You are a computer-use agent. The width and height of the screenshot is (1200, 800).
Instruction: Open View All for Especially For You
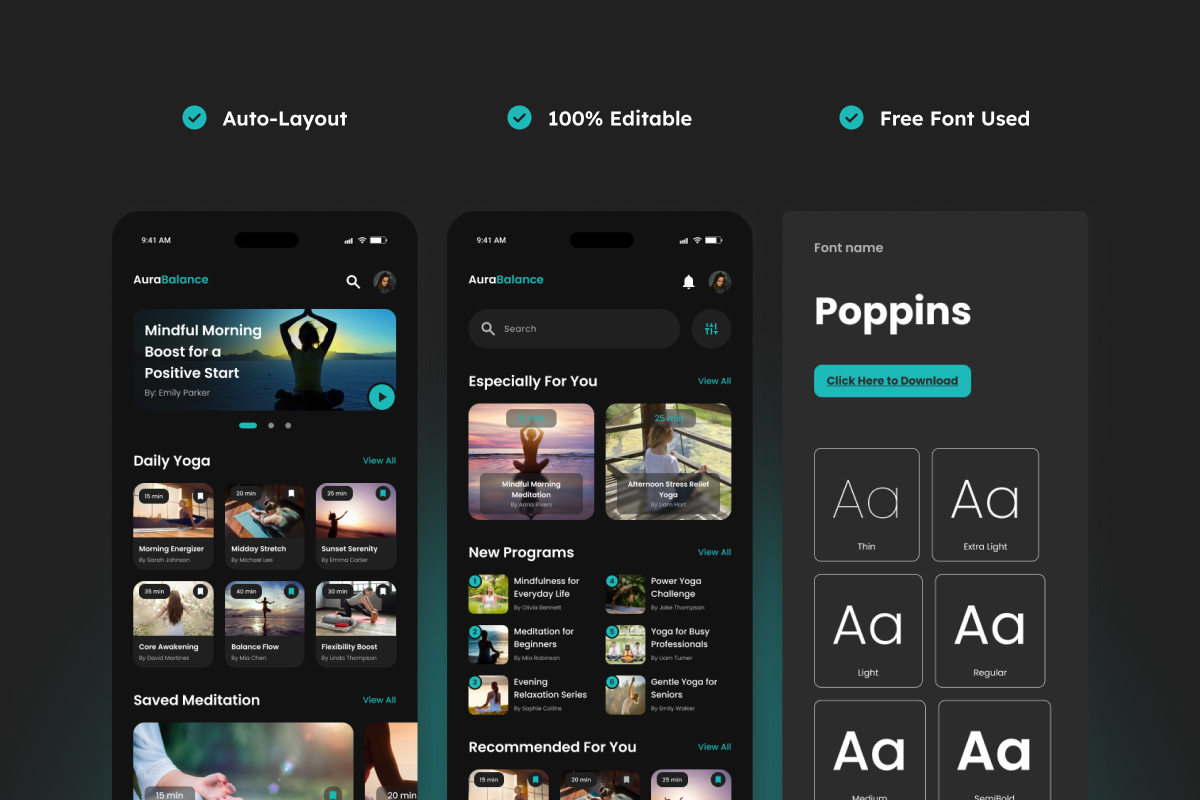click(x=714, y=381)
